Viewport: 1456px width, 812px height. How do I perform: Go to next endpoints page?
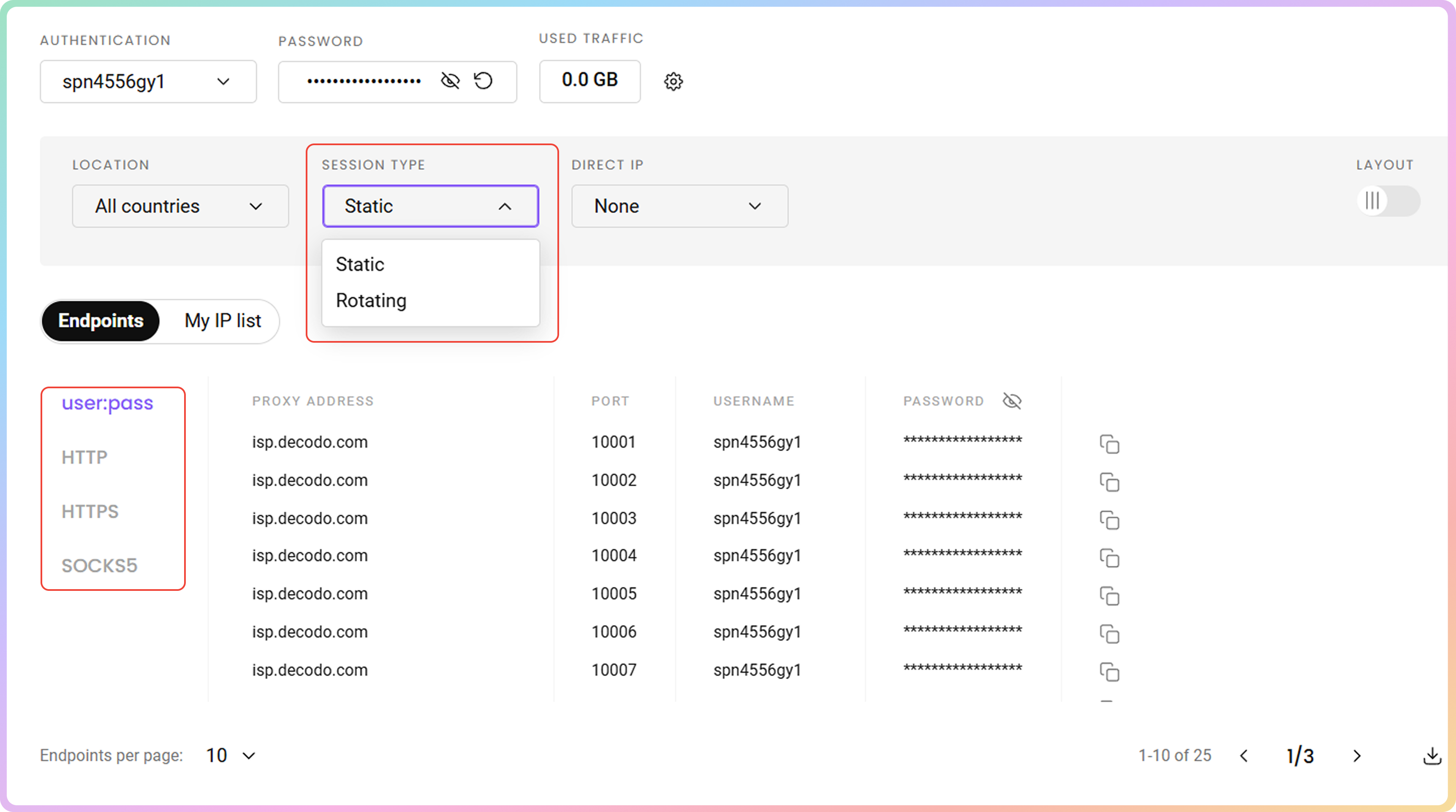1356,756
